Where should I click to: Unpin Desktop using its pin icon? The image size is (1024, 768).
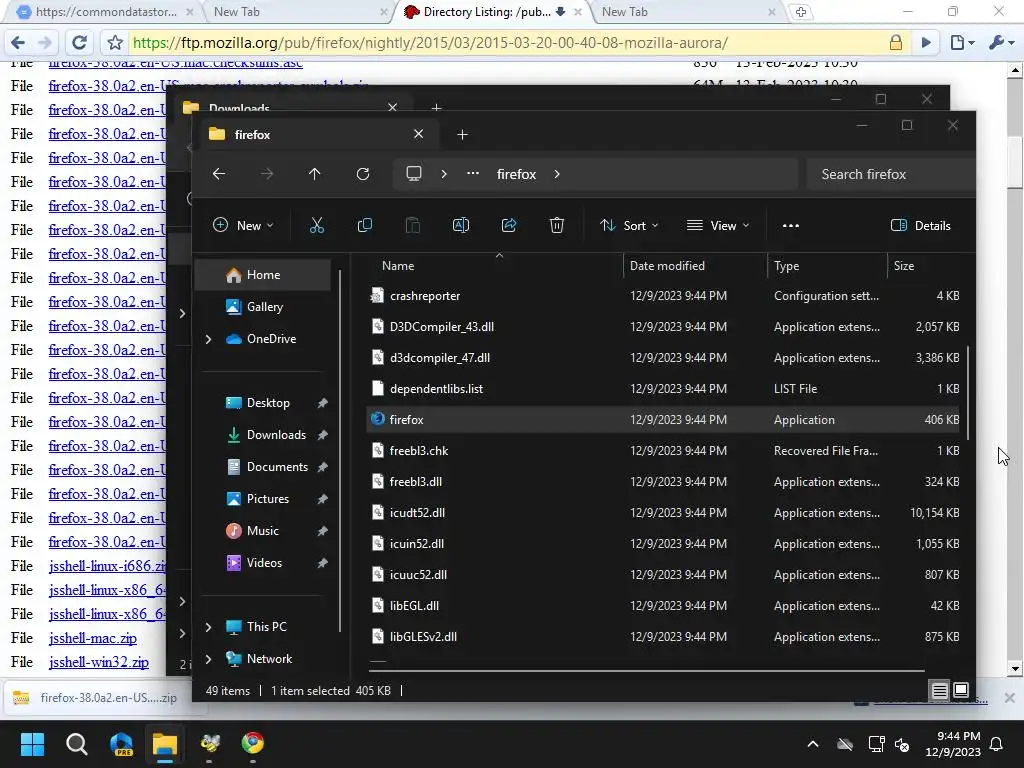click(x=323, y=403)
